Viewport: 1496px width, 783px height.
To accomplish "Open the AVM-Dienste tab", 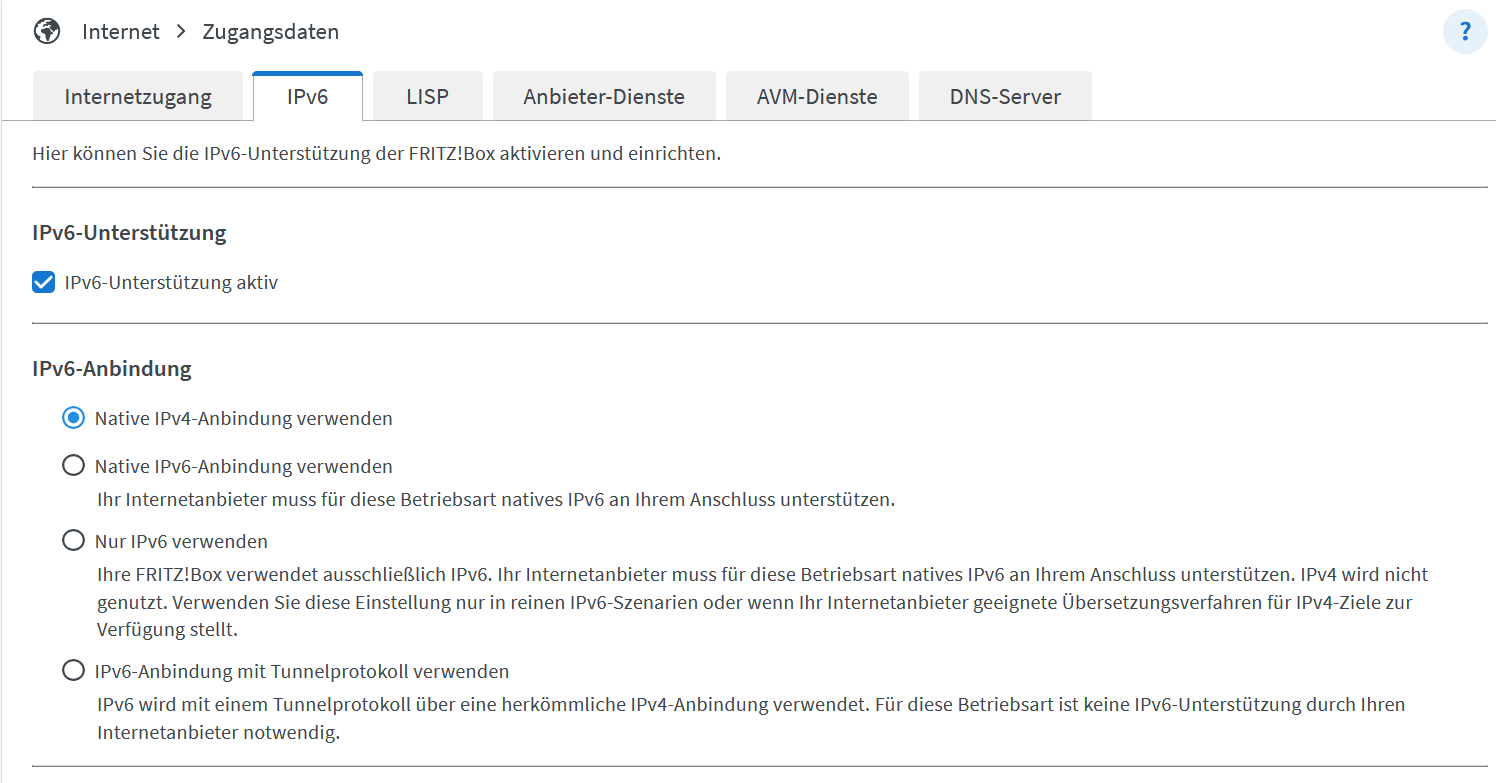I will point(817,97).
